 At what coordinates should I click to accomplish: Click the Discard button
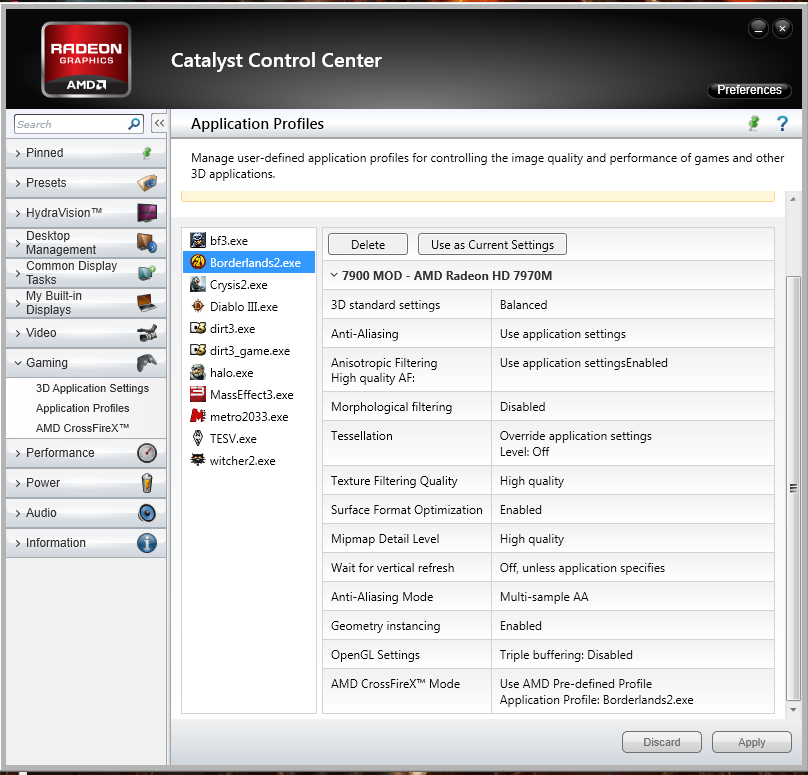pyautogui.click(x=662, y=742)
